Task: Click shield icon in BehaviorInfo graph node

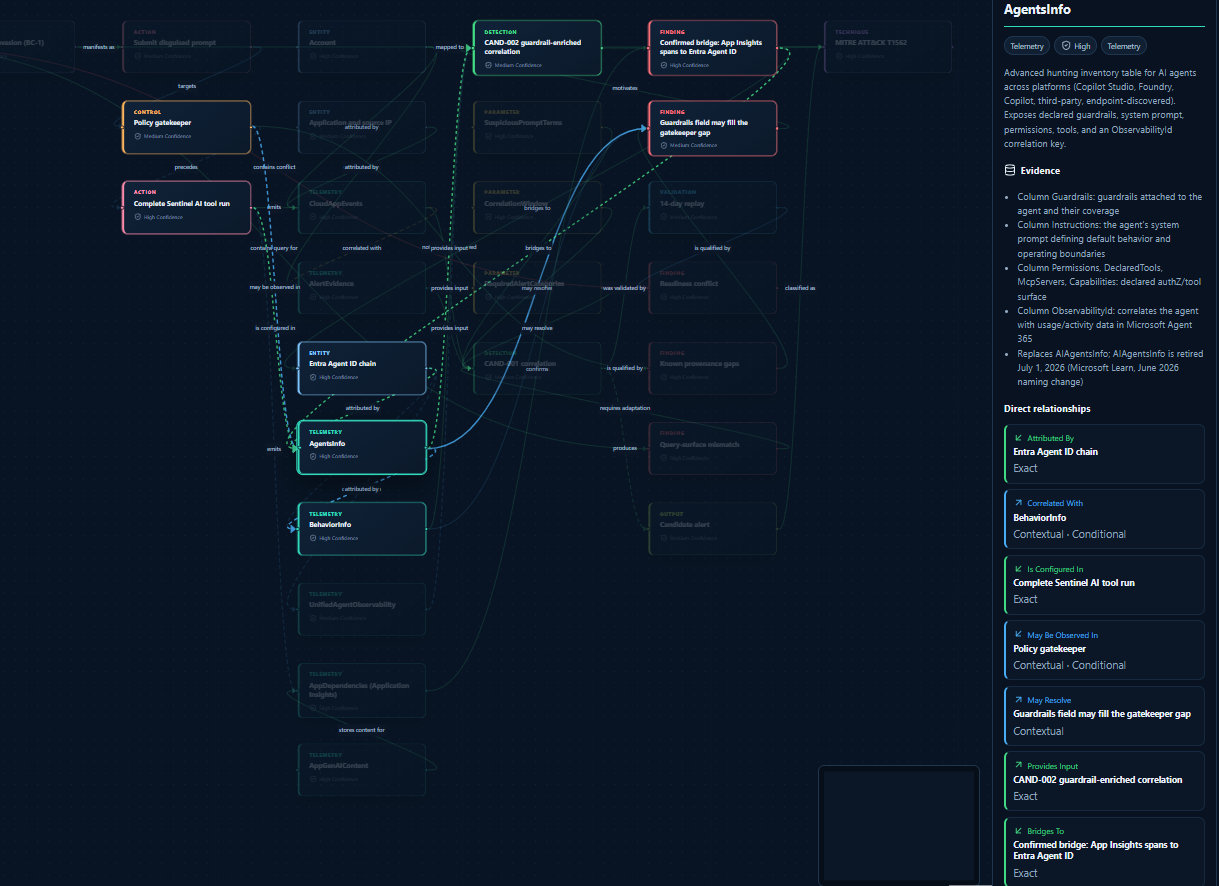Action: coord(313,538)
